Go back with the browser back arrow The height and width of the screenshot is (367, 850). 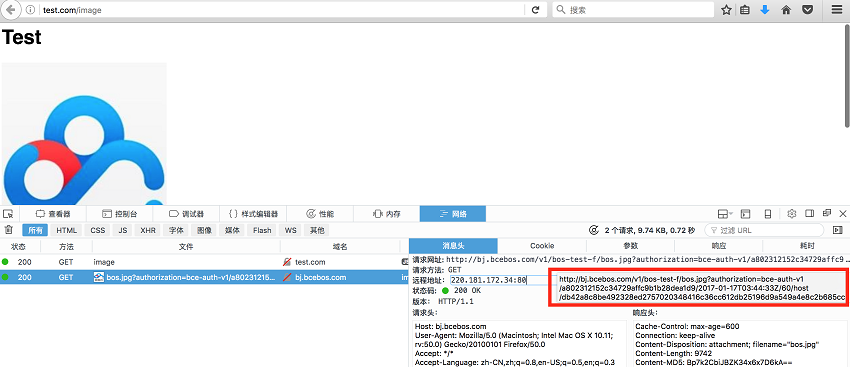11,10
